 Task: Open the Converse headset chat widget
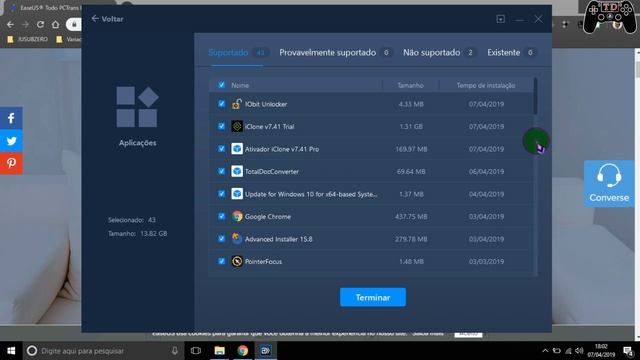click(609, 184)
